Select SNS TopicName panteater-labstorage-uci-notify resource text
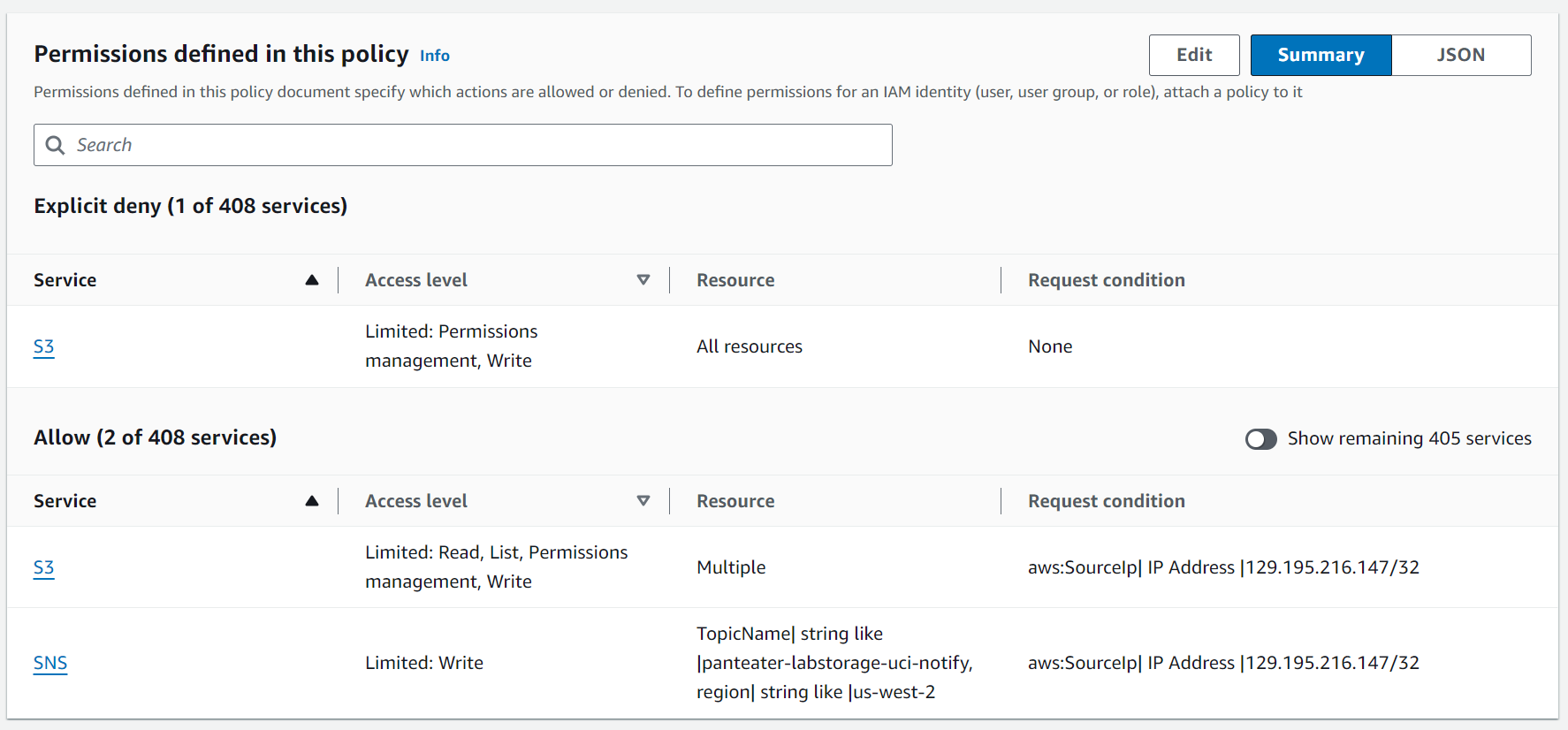This screenshot has height=730, width=1568. pos(834,663)
